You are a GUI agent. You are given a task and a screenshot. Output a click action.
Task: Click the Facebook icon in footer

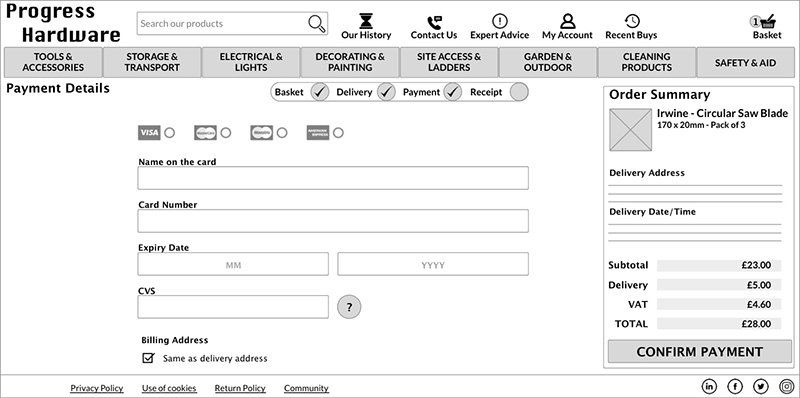click(x=735, y=387)
